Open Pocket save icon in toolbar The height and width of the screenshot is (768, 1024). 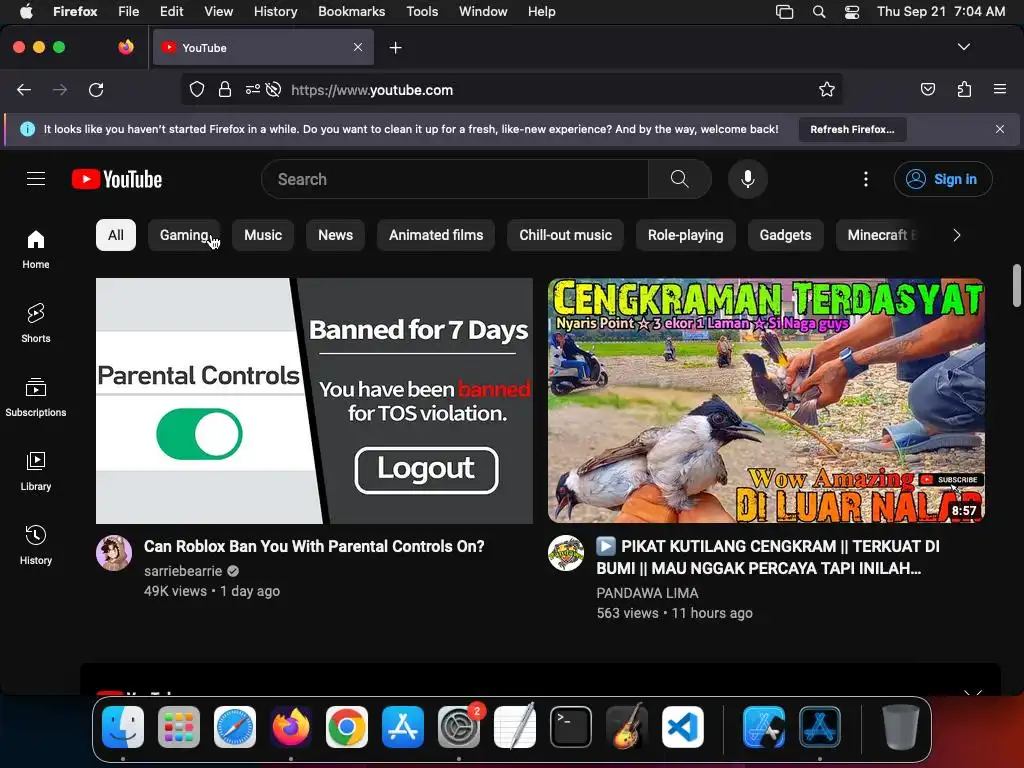(x=928, y=89)
